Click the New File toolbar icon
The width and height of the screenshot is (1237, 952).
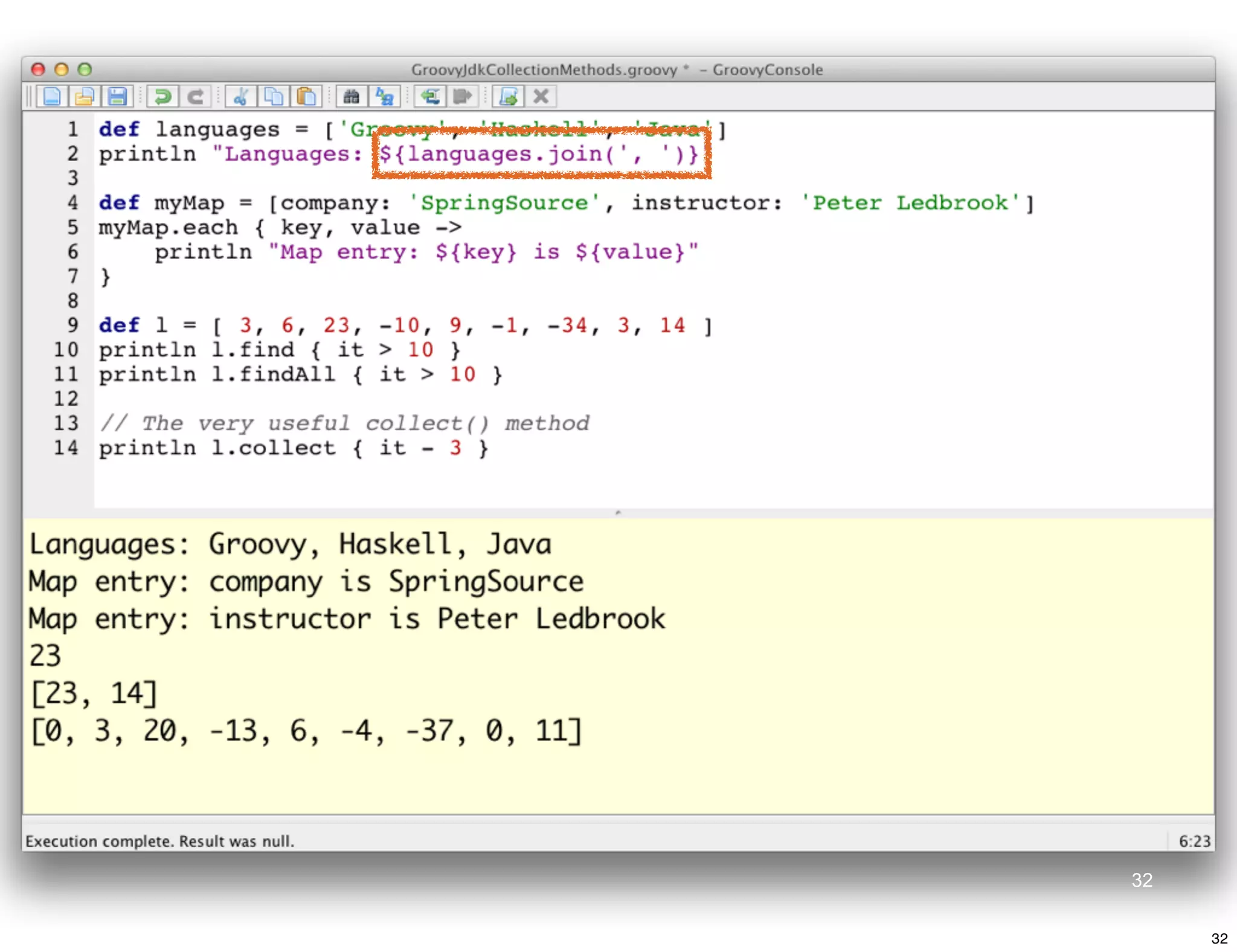pyautogui.click(x=53, y=97)
